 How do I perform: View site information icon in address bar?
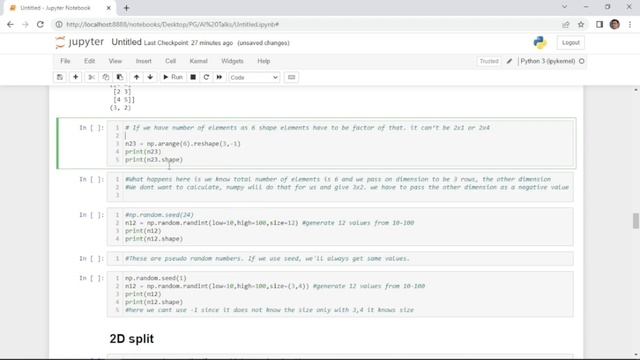point(59,24)
